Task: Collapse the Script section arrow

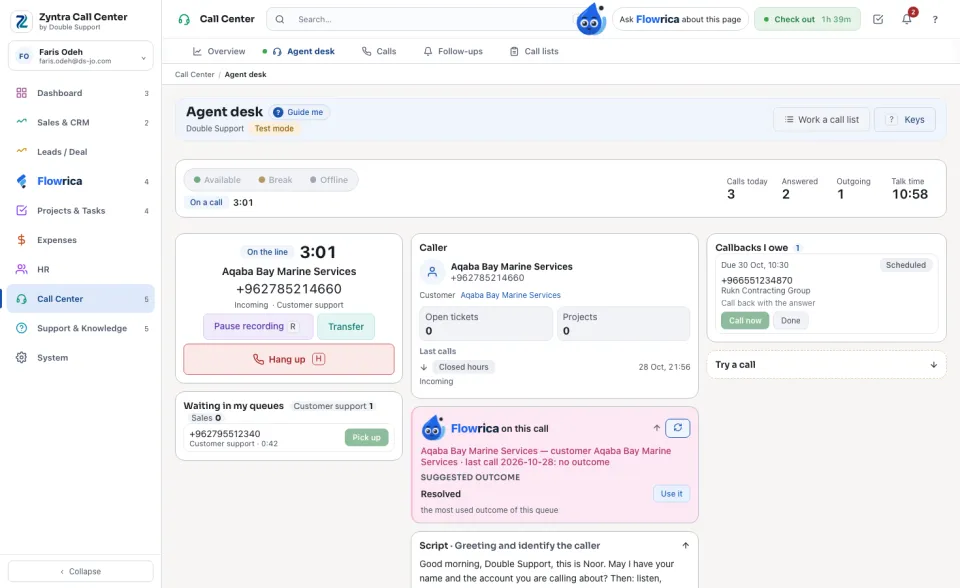Action: coord(685,545)
